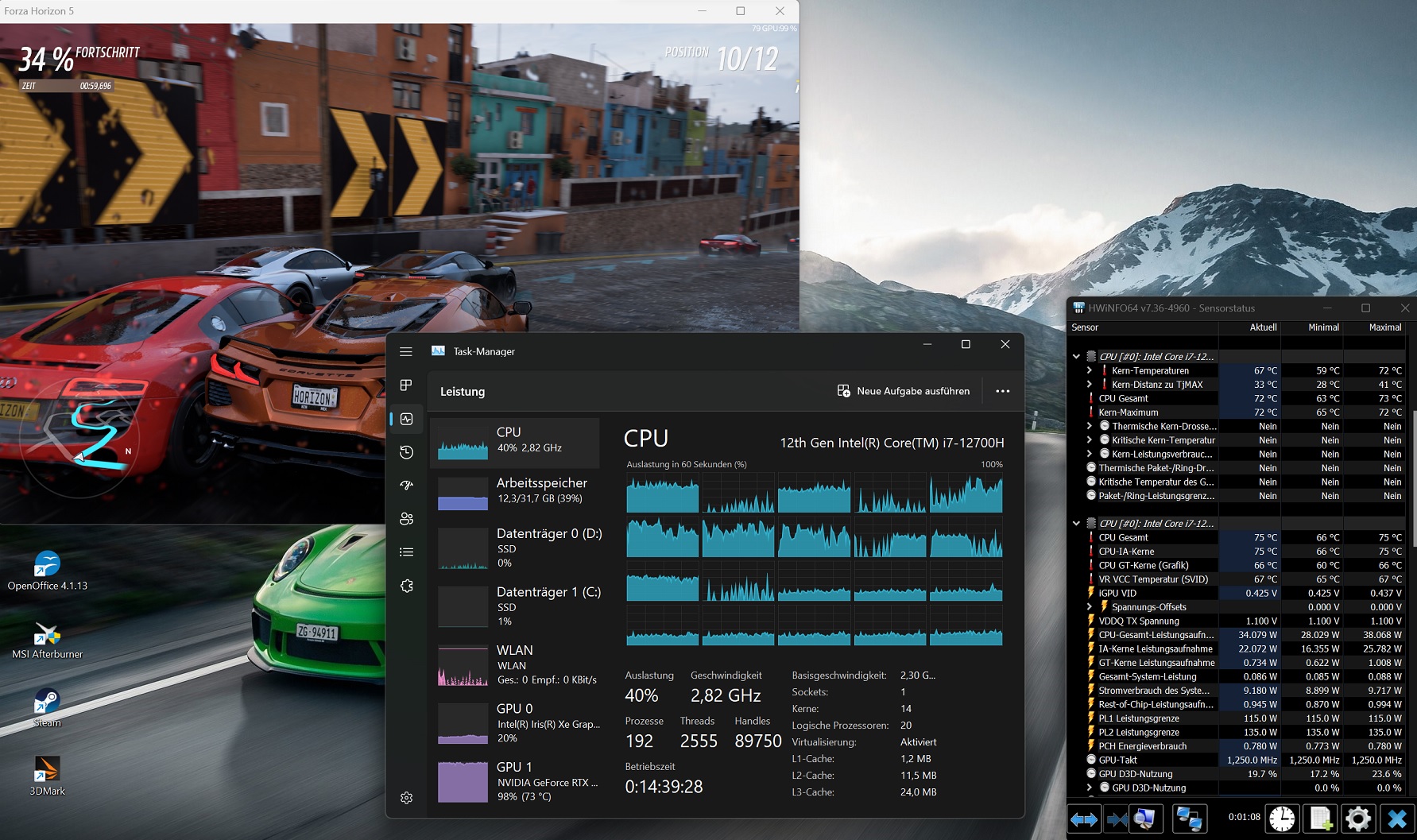1417x840 pixels.
Task: Open MSI Afterburner desktop shortcut
Action: [x=47, y=641]
